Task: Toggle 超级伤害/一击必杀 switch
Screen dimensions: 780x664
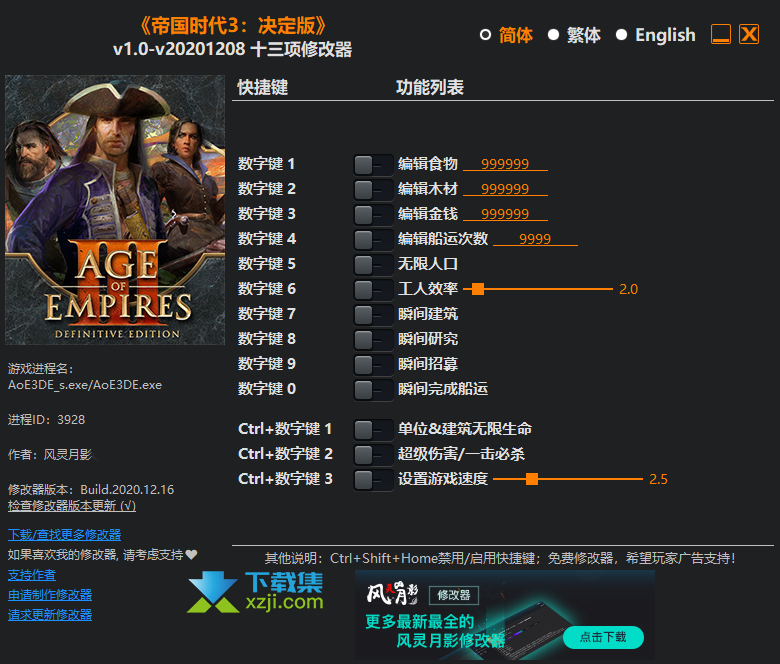Action: pos(373,455)
